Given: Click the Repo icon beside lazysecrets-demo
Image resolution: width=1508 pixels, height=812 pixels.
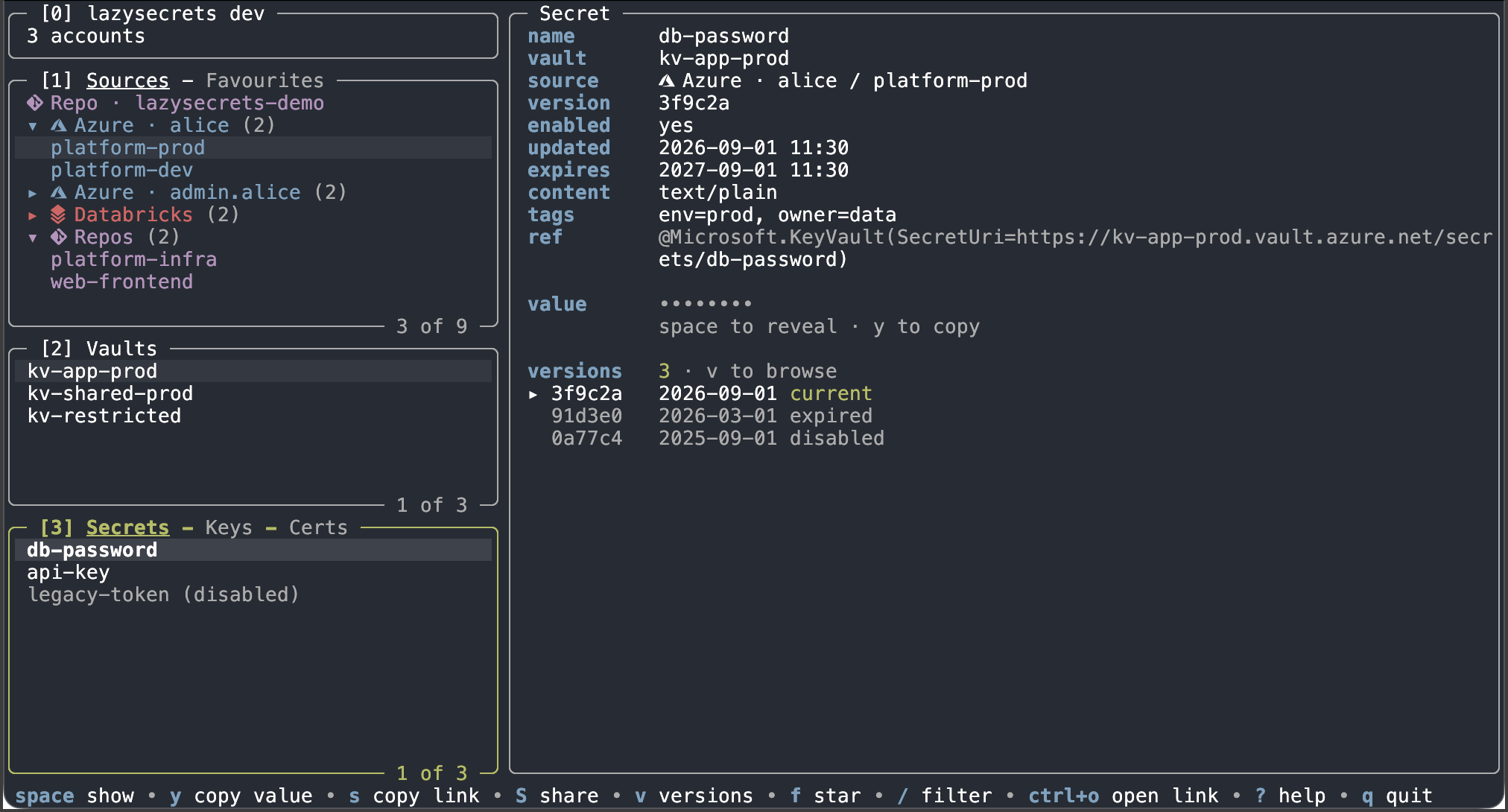Looking at the screenshot, I should pyautogui.click(x=35, y=103).
